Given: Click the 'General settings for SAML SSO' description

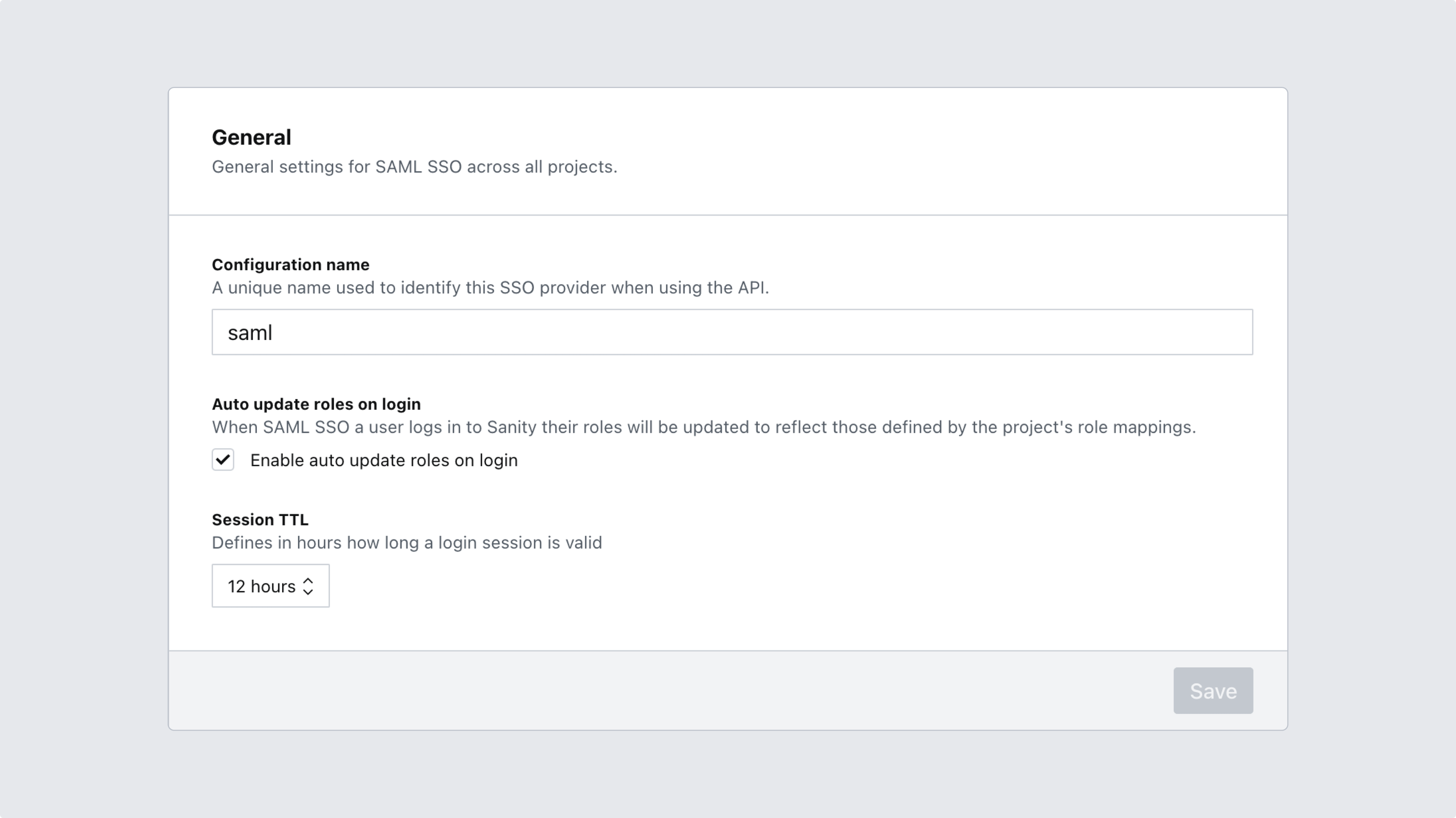Looking at the screenshot, I should [414, 167].
